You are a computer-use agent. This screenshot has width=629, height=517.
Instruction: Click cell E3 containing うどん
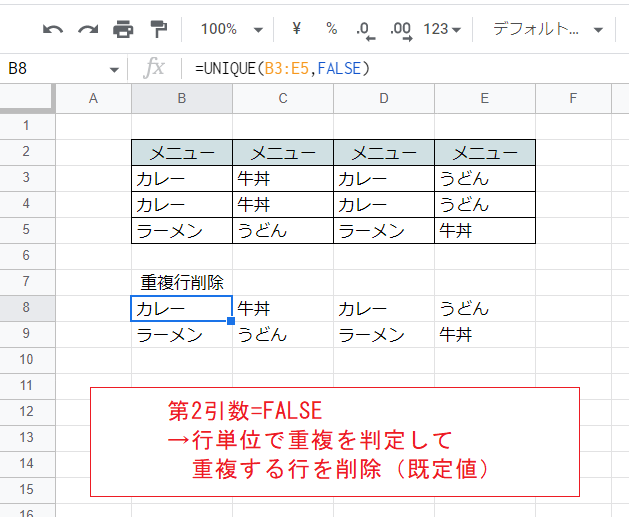coord(485,178)
